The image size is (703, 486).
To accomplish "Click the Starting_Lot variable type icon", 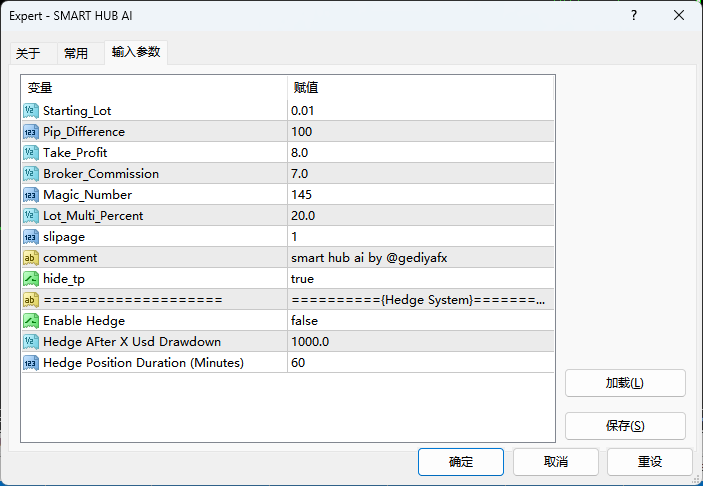I will [31, 110].
